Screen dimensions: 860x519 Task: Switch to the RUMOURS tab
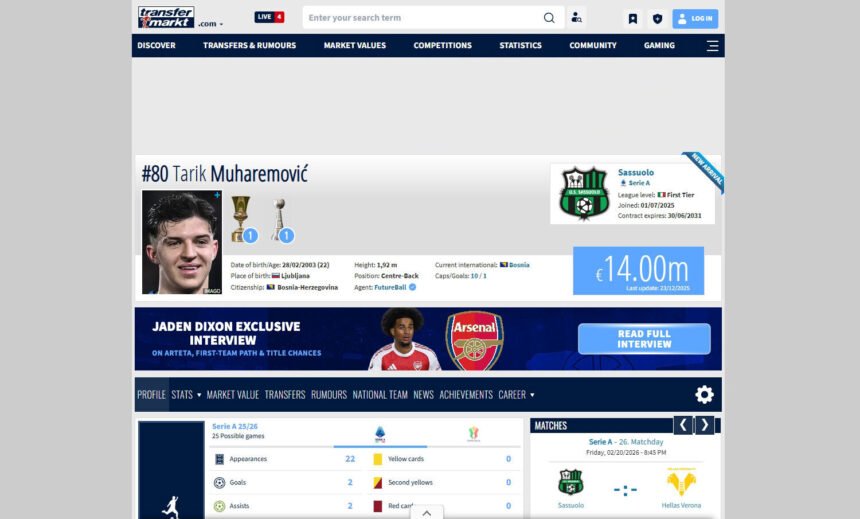pos(329,394)
